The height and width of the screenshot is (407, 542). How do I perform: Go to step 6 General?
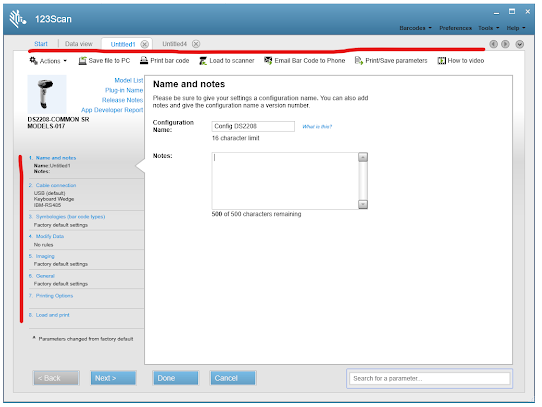click(45, 276)
